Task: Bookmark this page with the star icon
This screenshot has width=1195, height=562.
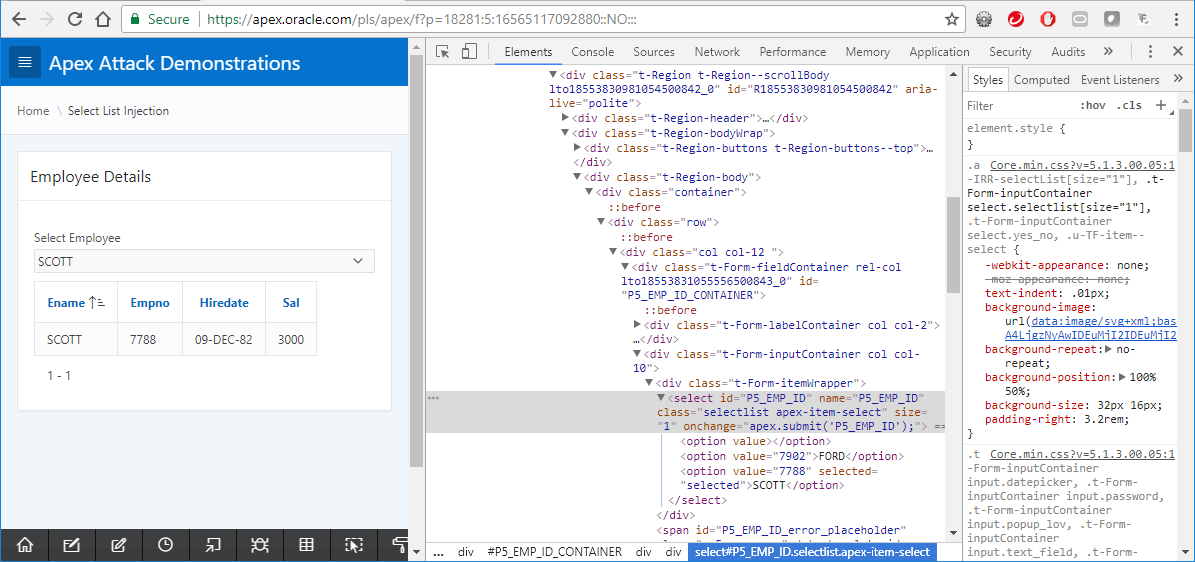Action: pos(951,19)
